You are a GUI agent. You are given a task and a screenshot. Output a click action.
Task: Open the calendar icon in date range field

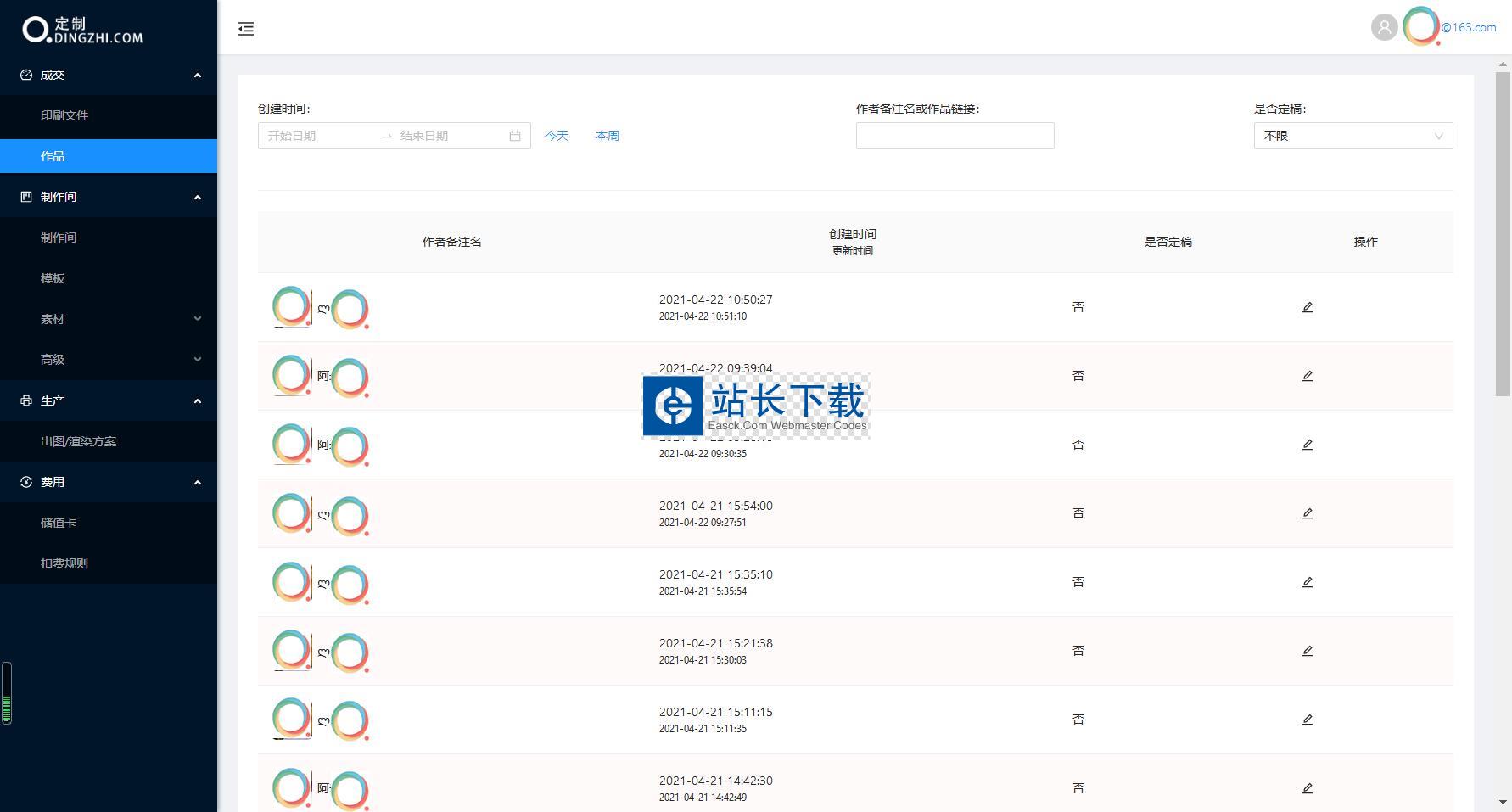514,136
